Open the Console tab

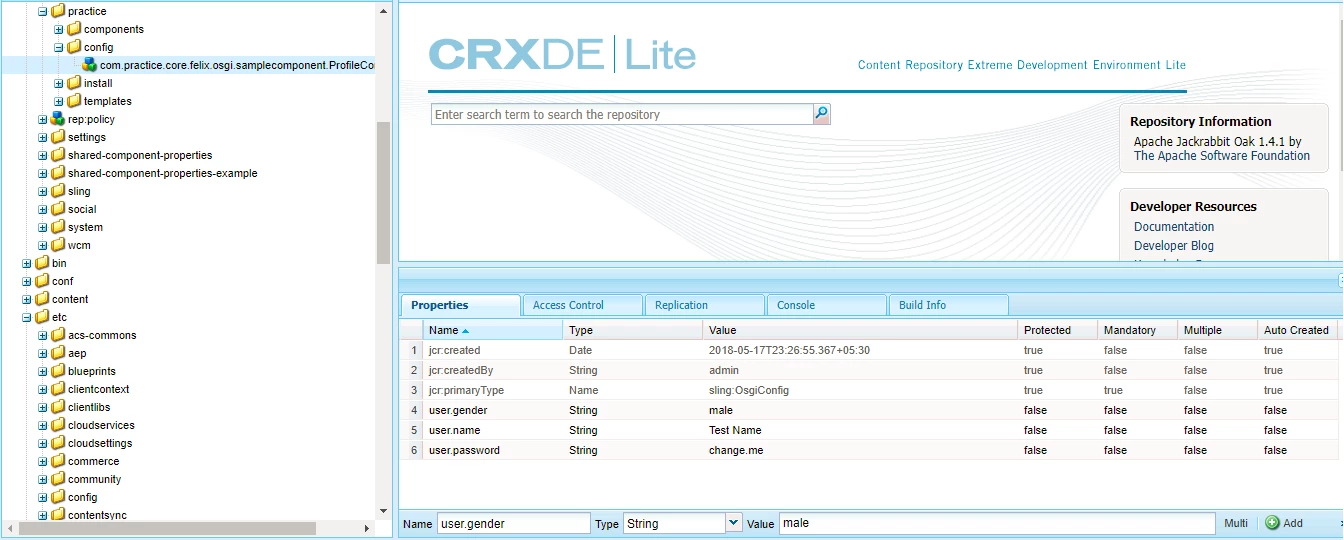pos(826,305)
